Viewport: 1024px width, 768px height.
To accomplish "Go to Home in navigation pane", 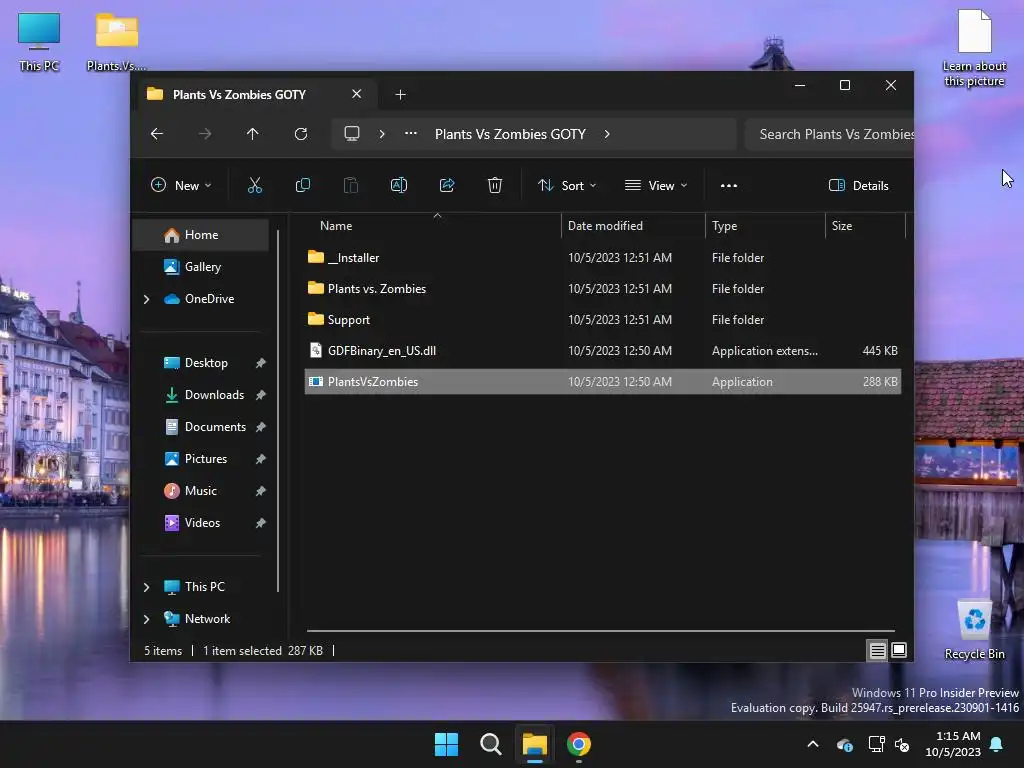I will pyautogui.click(x=200, y=235).
